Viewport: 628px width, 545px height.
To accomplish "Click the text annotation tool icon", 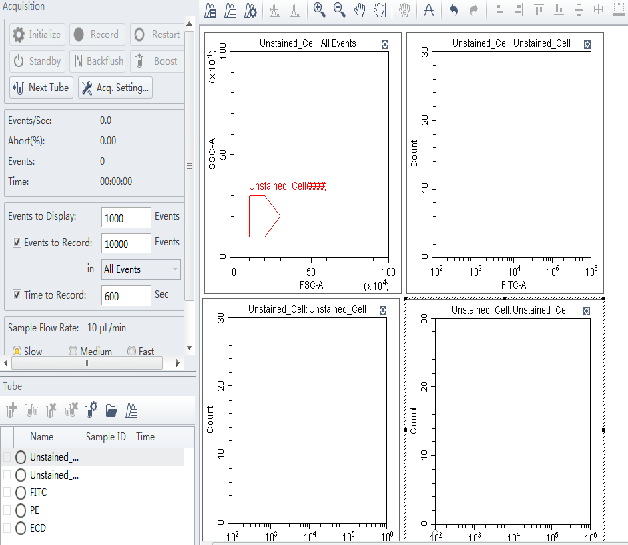I will pos(428,11).
